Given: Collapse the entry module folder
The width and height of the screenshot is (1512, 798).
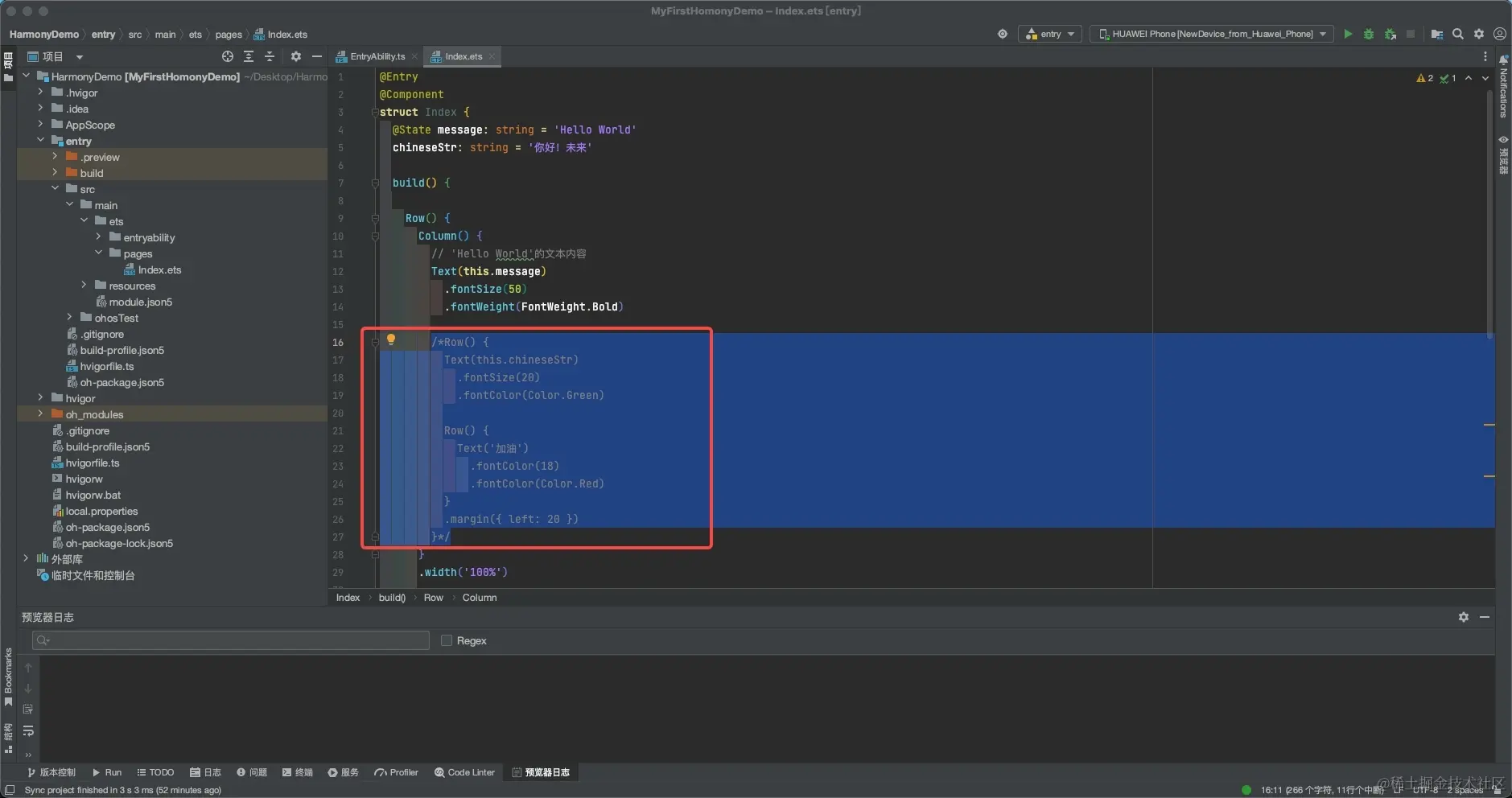Looking at the screenshot, I should 40,141.
